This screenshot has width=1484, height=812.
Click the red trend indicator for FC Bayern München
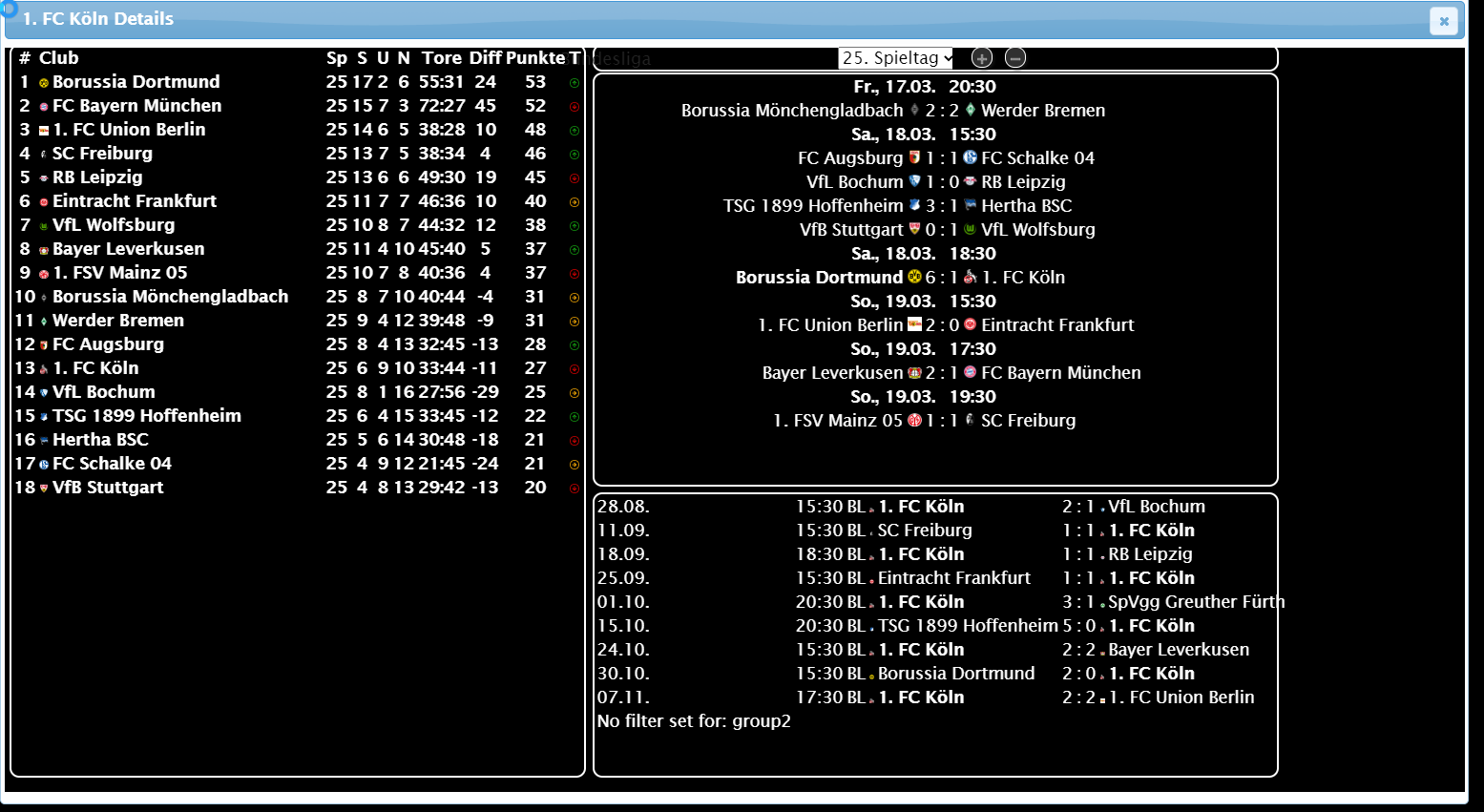(x=575, y=107)
